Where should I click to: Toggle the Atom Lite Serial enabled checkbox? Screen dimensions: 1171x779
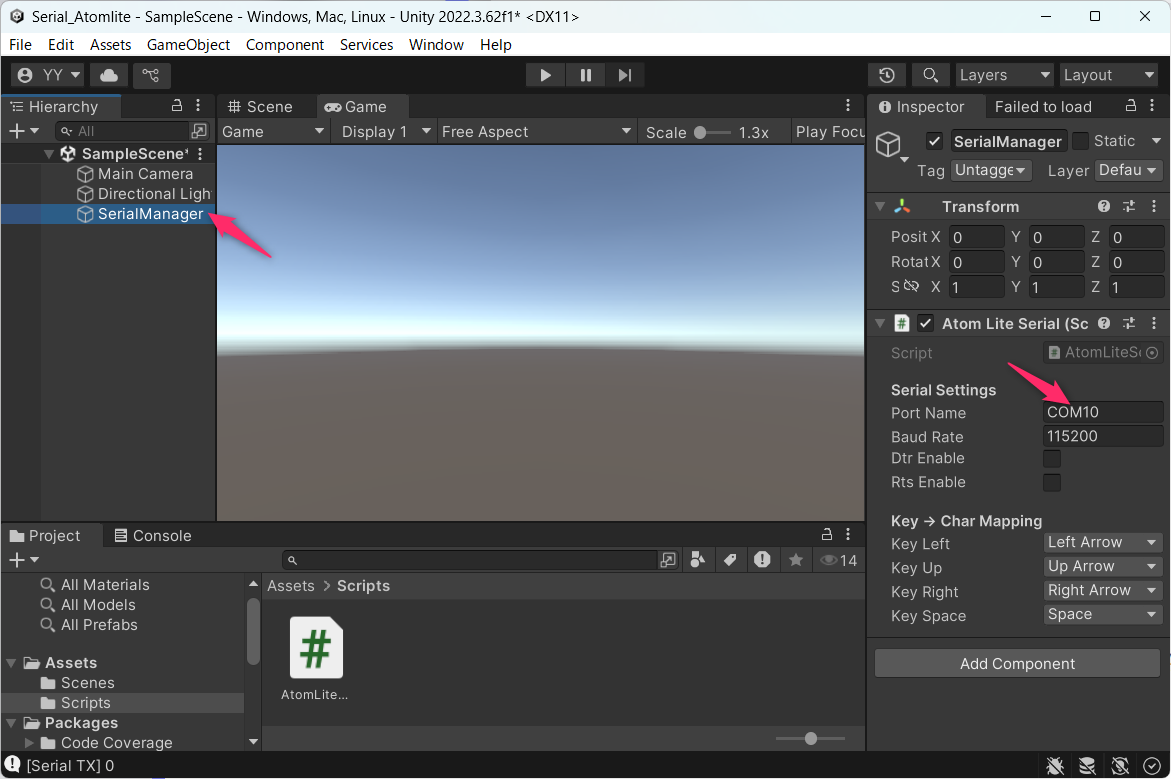[x=925, y=323]
